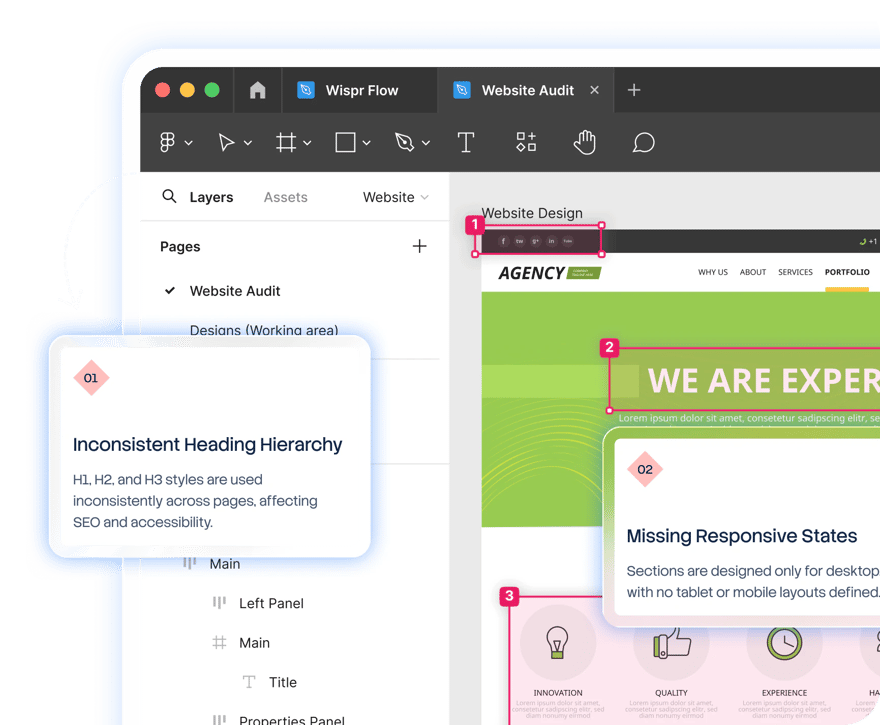Select the nested Main frame layer
880x725 pixels.
[254, 643]
